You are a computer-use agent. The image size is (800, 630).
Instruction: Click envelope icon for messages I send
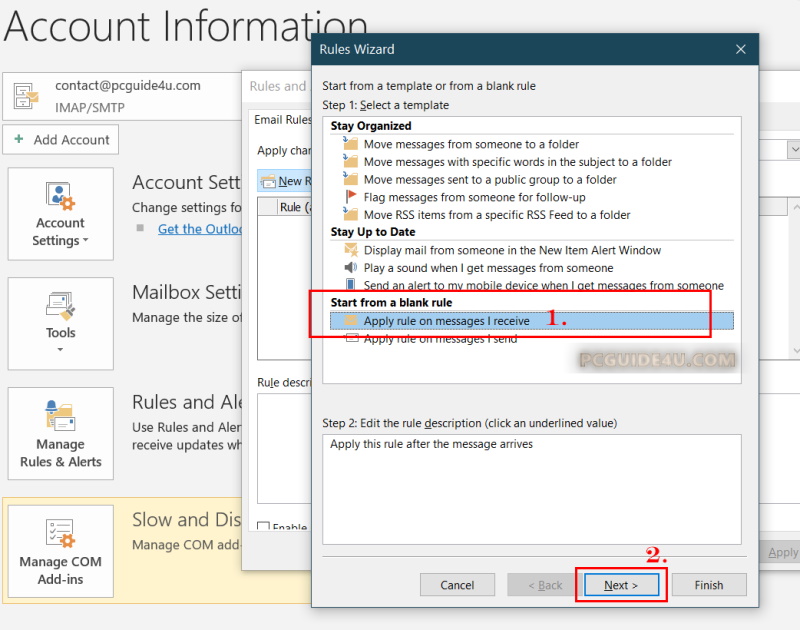pyautogui.click(x=350, y=339)
